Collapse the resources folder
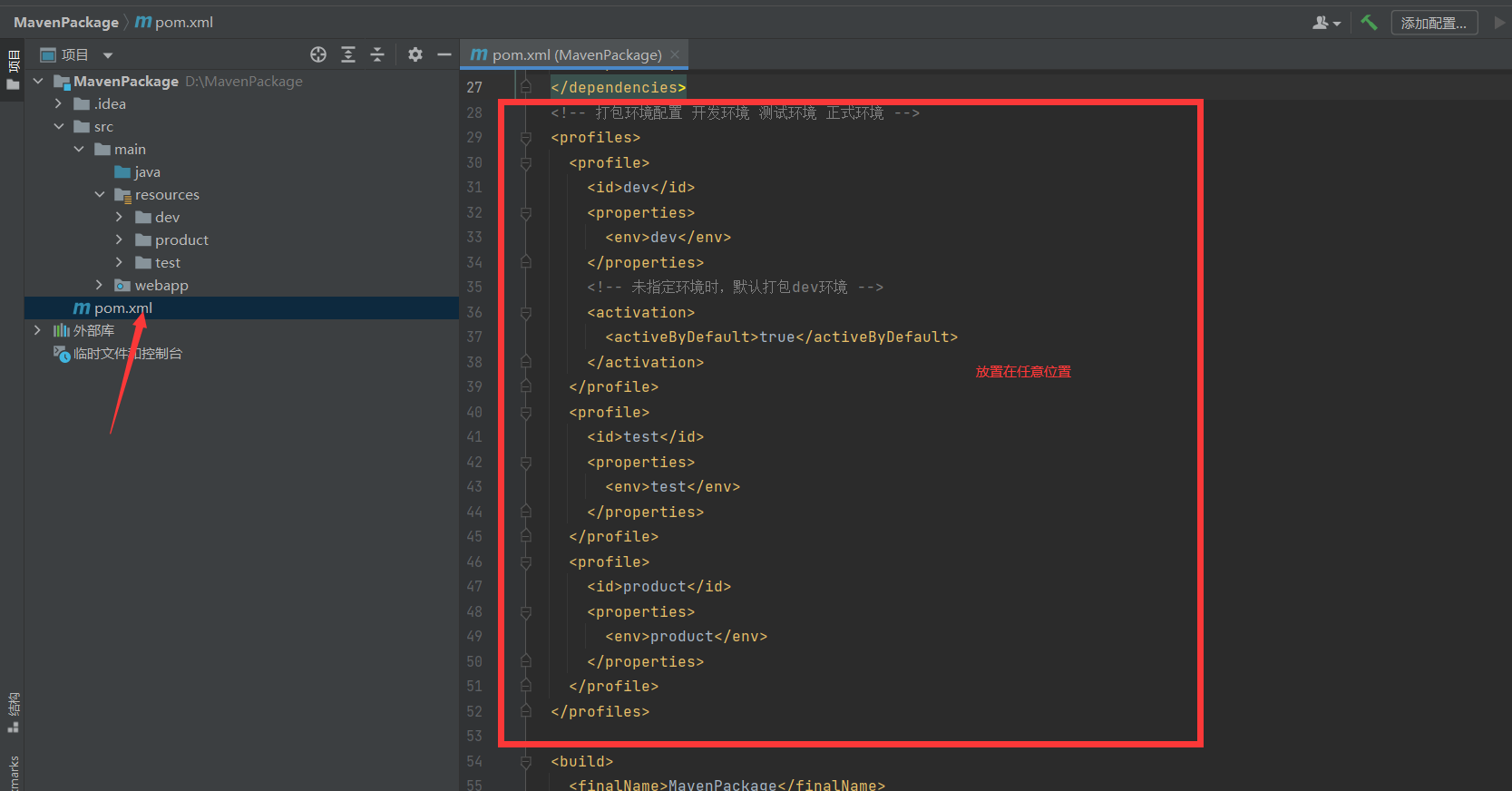 coord(100,194)
